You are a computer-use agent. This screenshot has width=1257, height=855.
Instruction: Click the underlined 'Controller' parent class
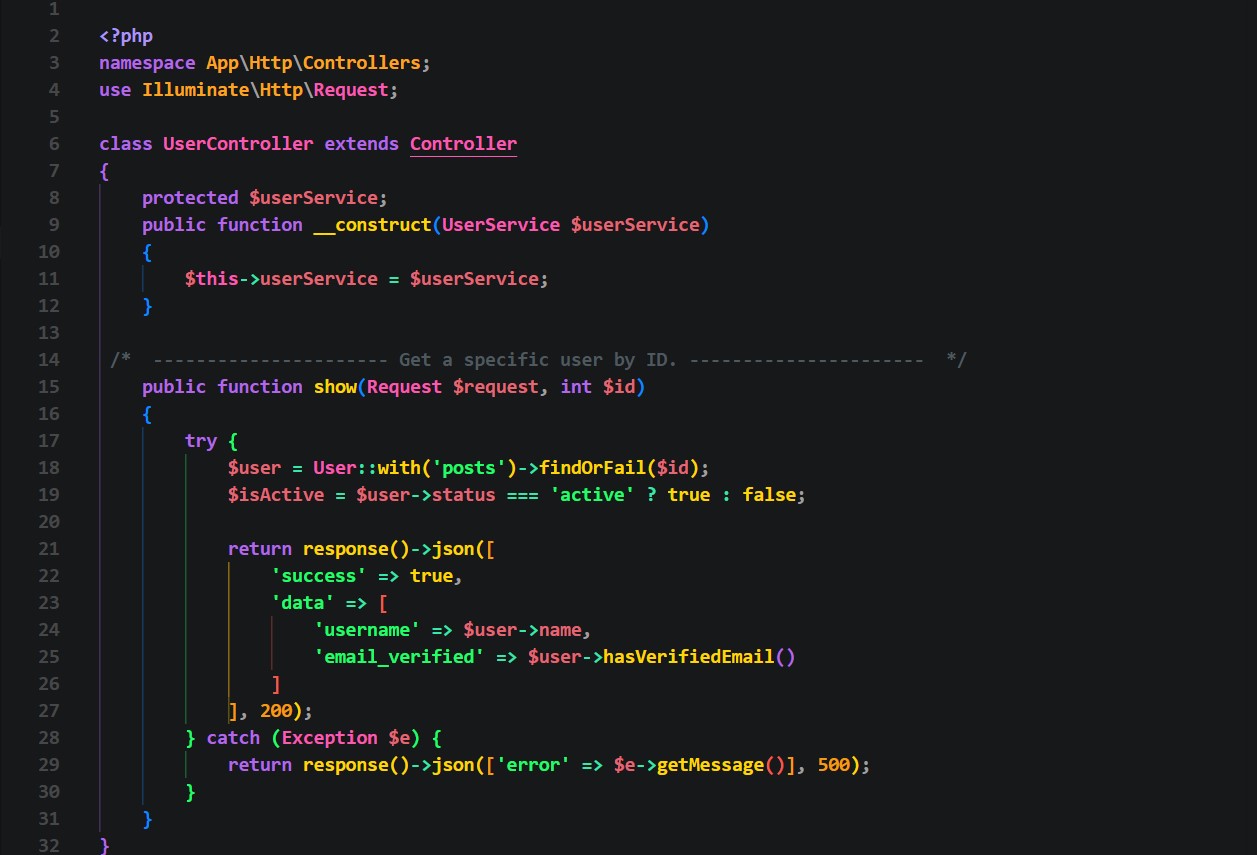point(463,143)
